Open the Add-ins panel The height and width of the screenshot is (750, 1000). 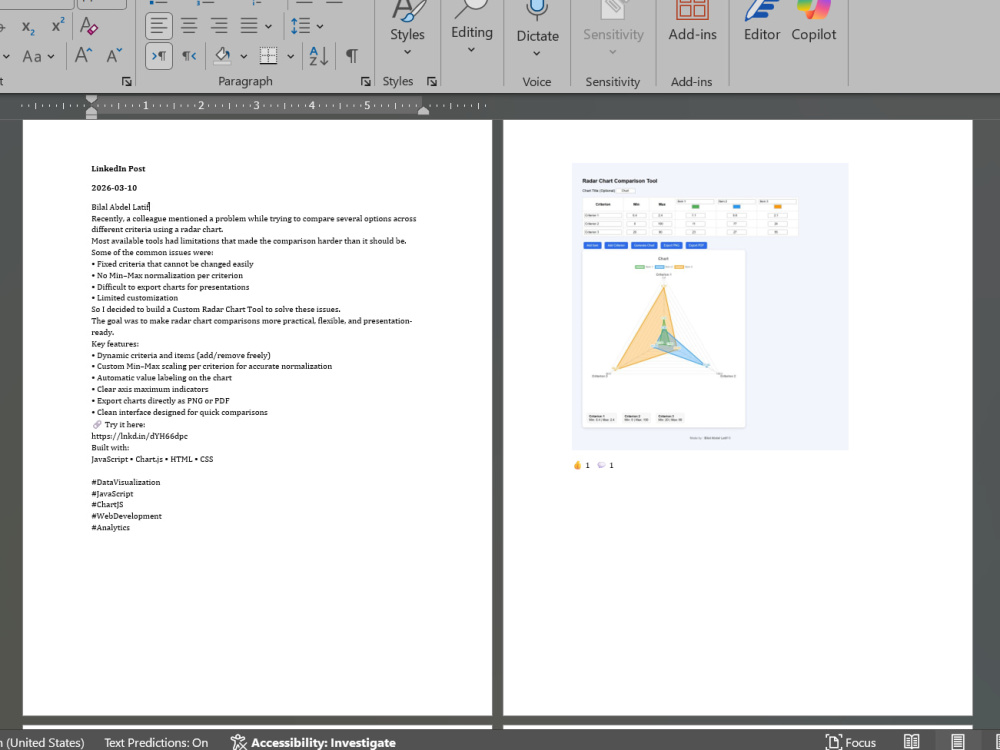point(692,22)
